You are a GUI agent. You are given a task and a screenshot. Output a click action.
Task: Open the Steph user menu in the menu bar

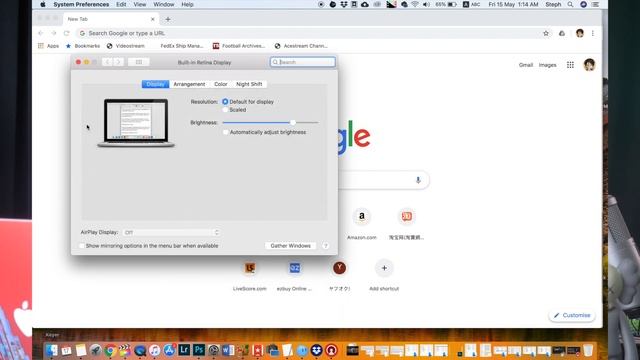point(553,4)
